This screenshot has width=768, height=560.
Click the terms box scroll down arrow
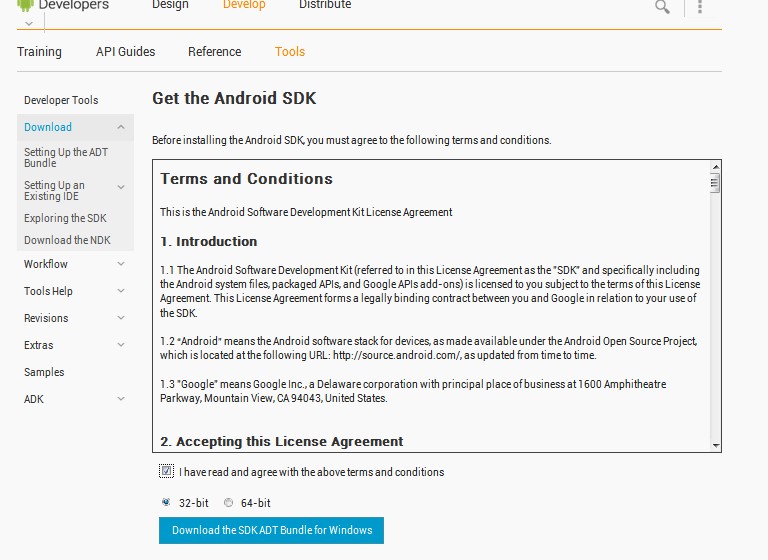point(716,445)
